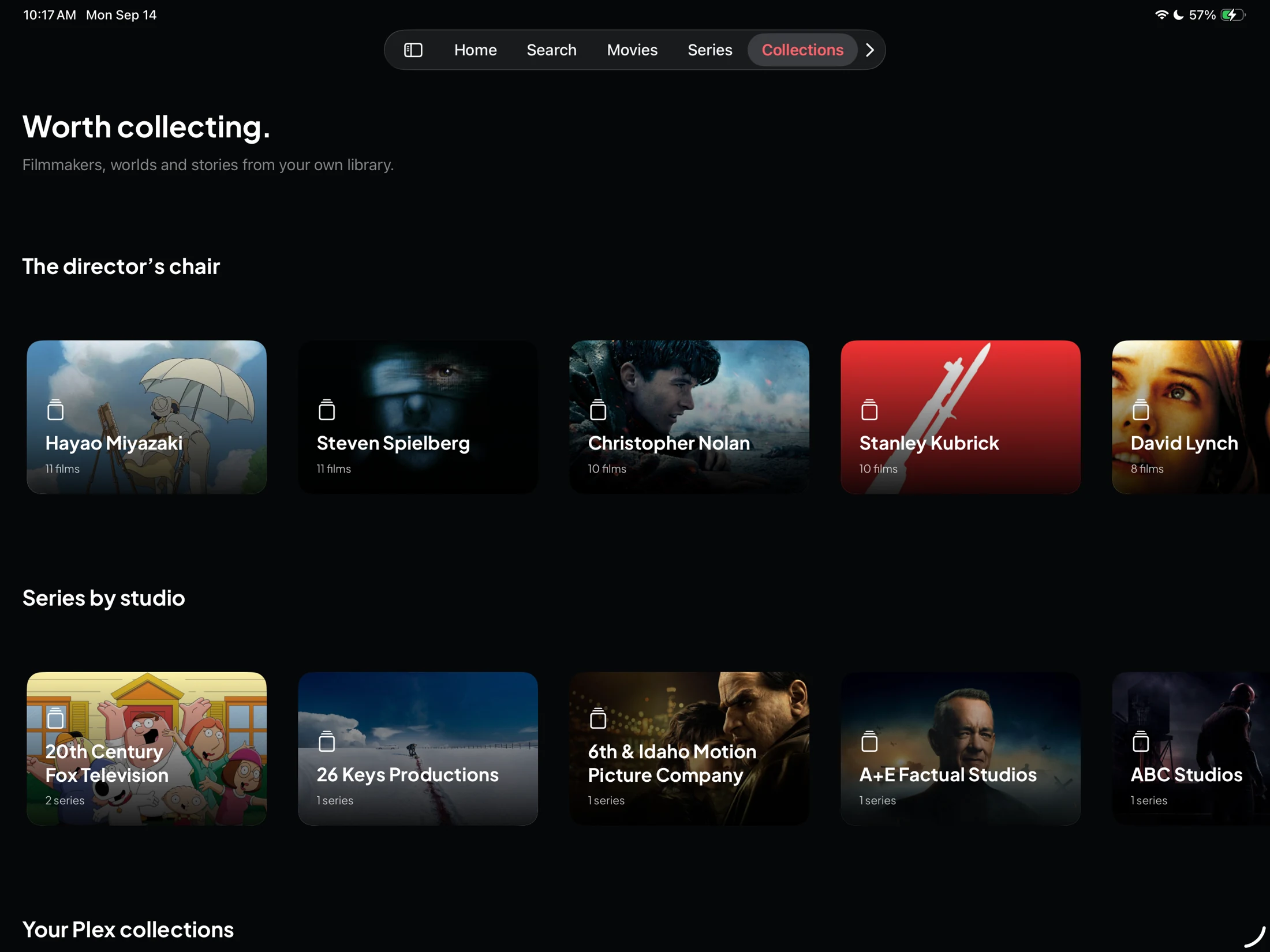
Task: Click the stack icon on A+E Factual Studios card
Action: point(869,741)
